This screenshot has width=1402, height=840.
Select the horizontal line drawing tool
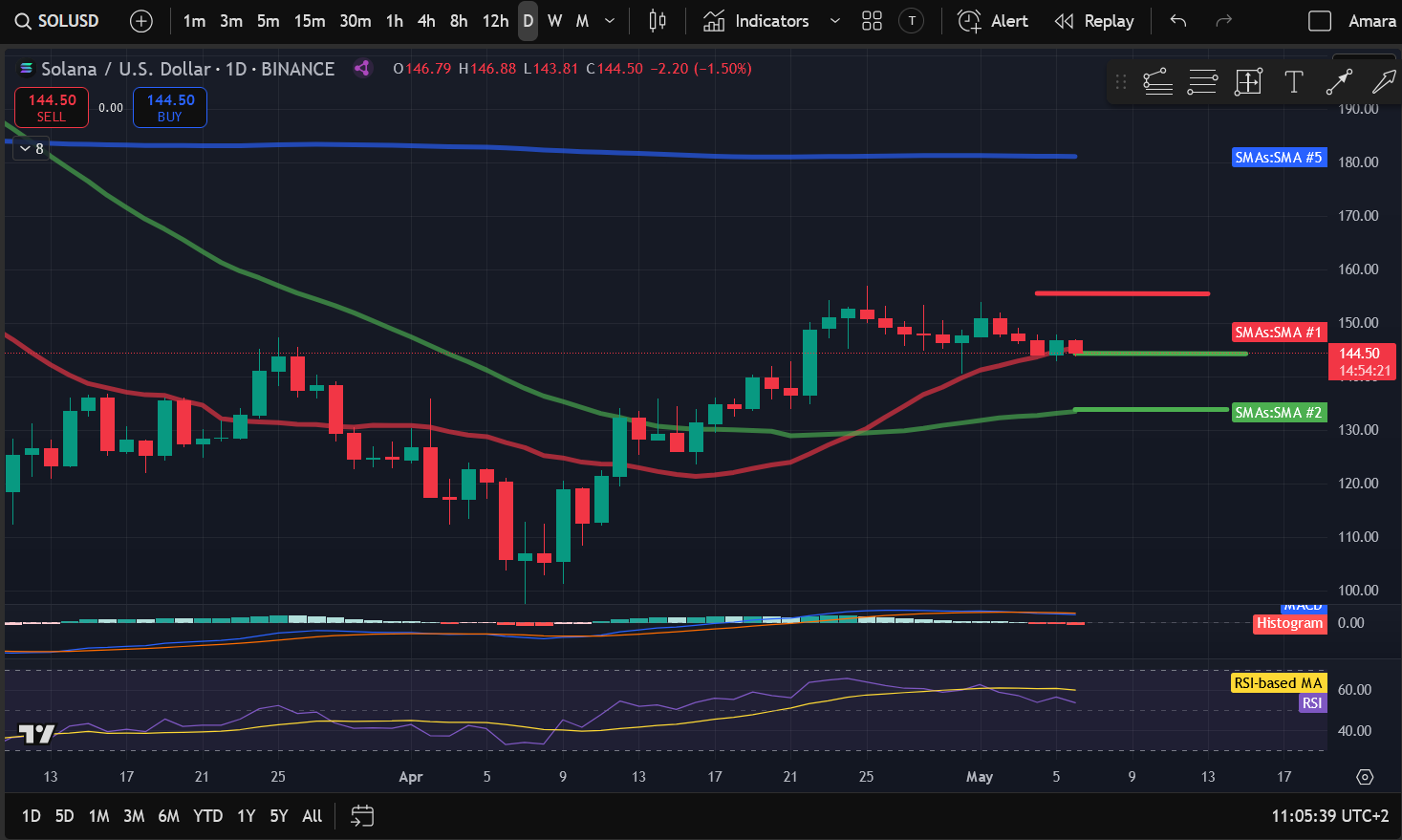[1202, 82]
